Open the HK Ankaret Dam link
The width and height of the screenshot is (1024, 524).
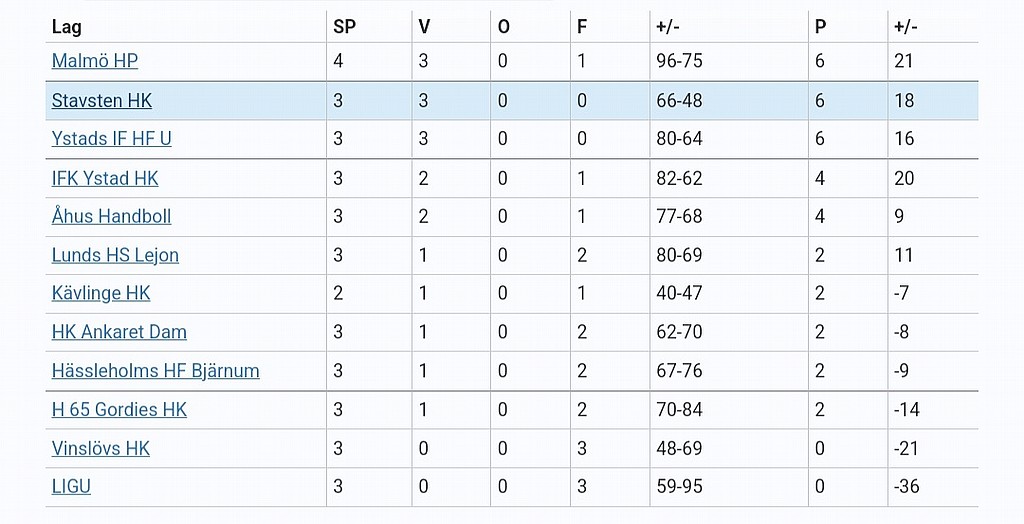point(119,332)
